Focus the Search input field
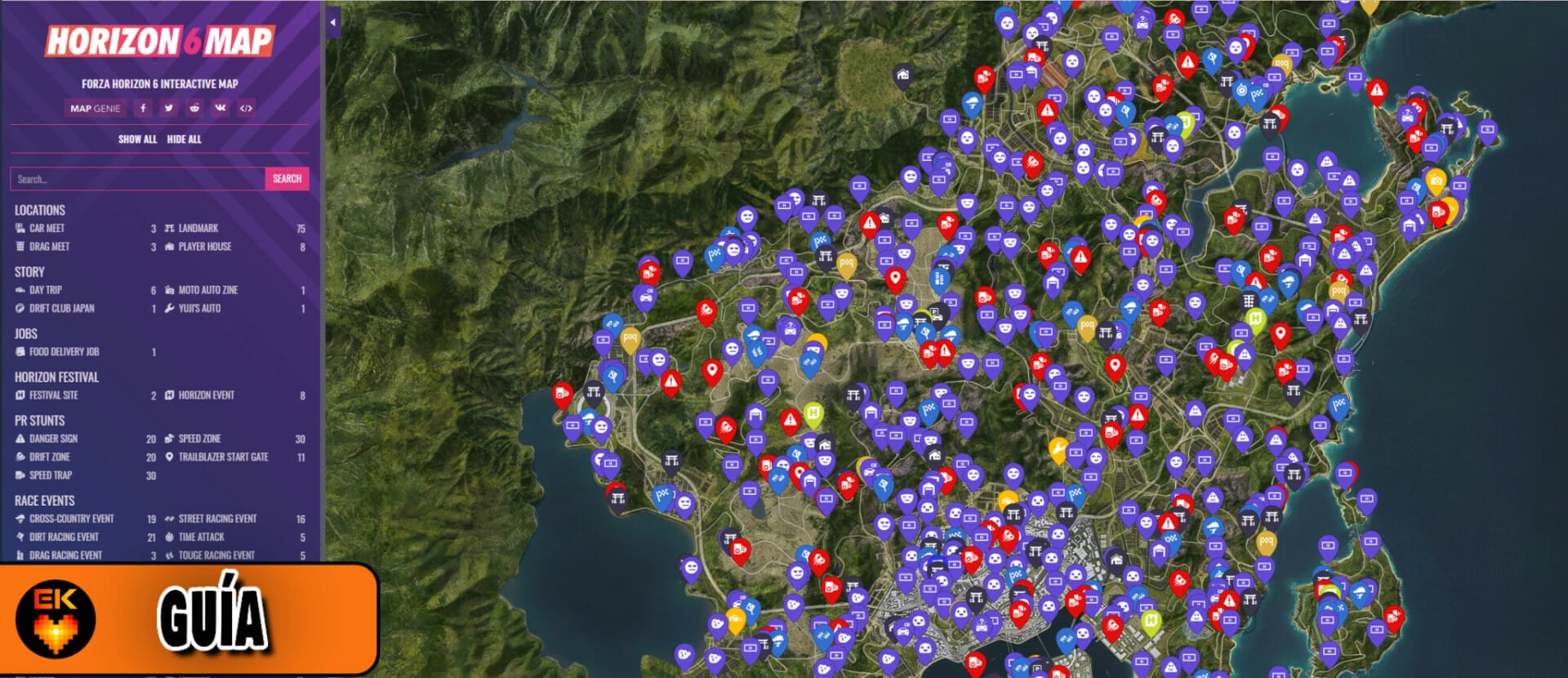Viewport: 1568px width, 678px height. [137, 179]
